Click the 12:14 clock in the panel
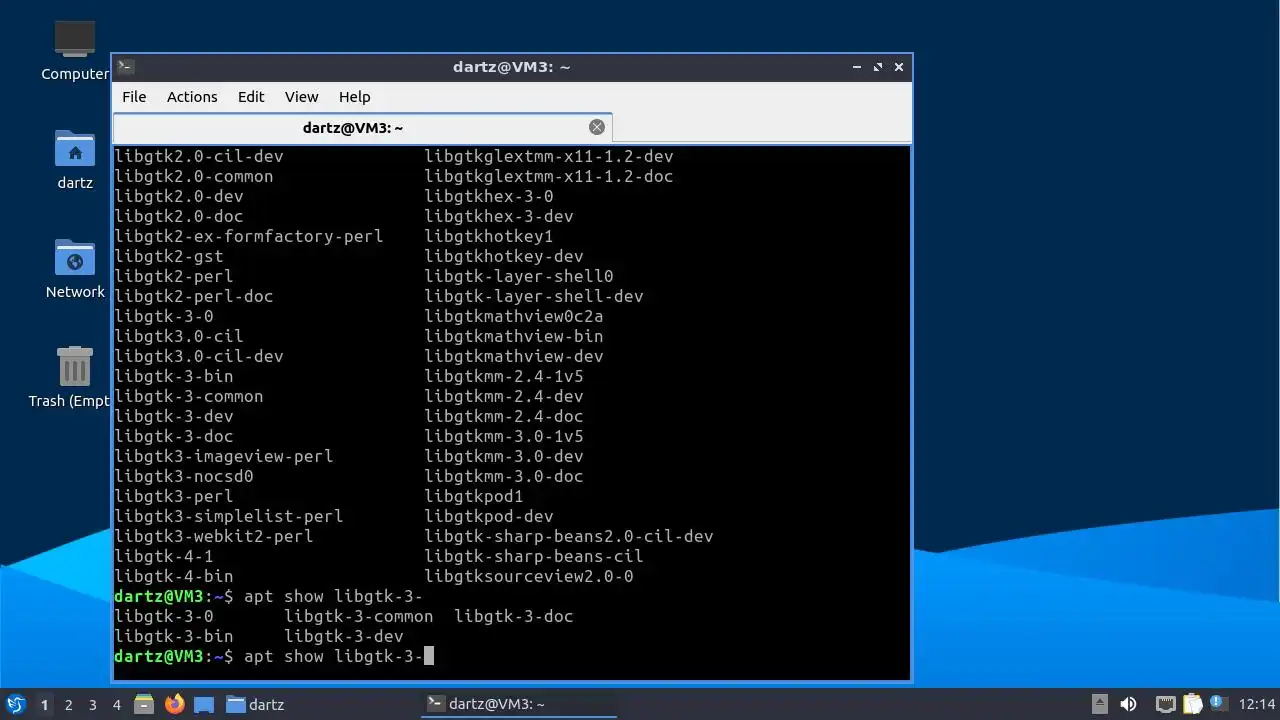 [1257, 704]
